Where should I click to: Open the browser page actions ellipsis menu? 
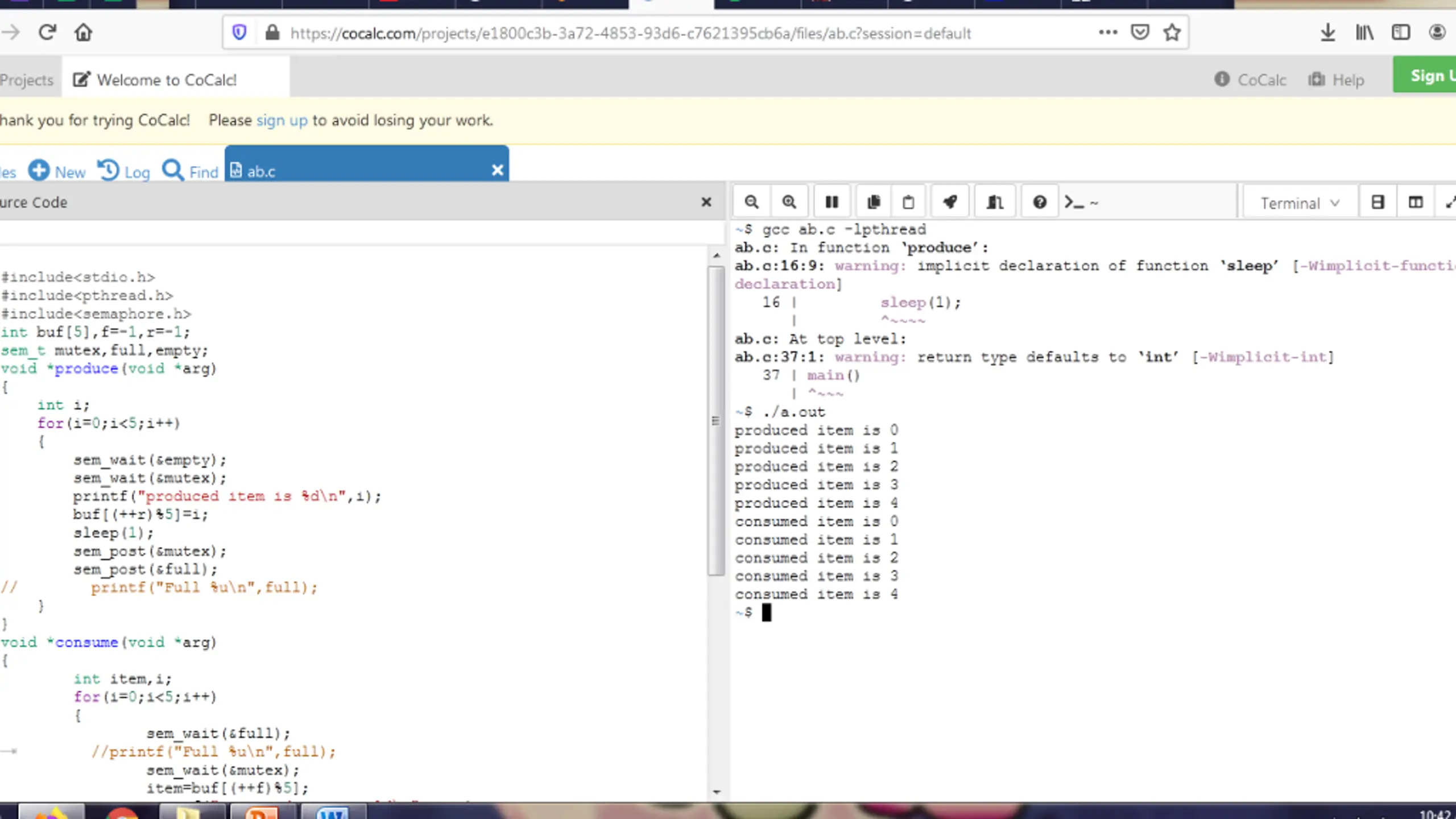1108,32
